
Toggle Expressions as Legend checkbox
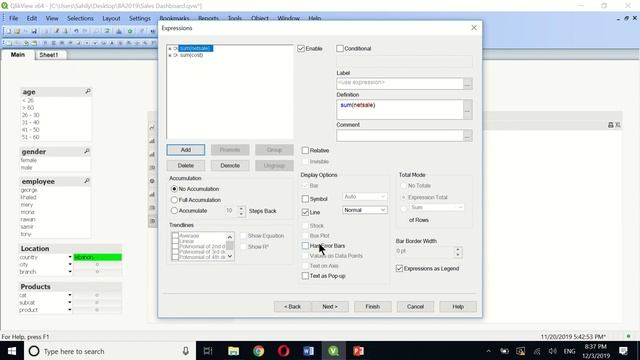pyautogui.click(x=400, y=269)
